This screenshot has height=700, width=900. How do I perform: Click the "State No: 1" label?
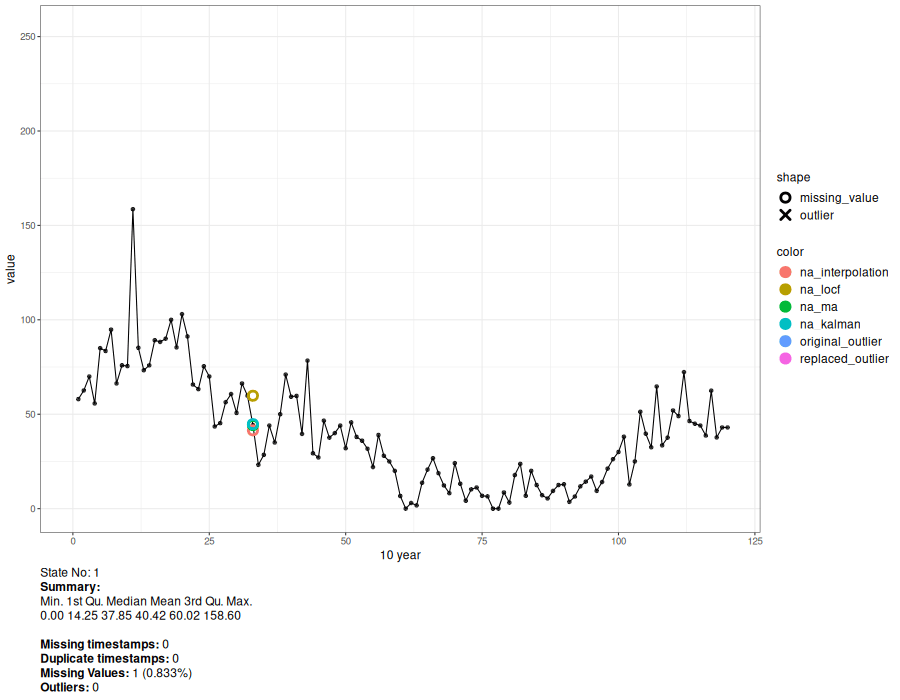69,573
